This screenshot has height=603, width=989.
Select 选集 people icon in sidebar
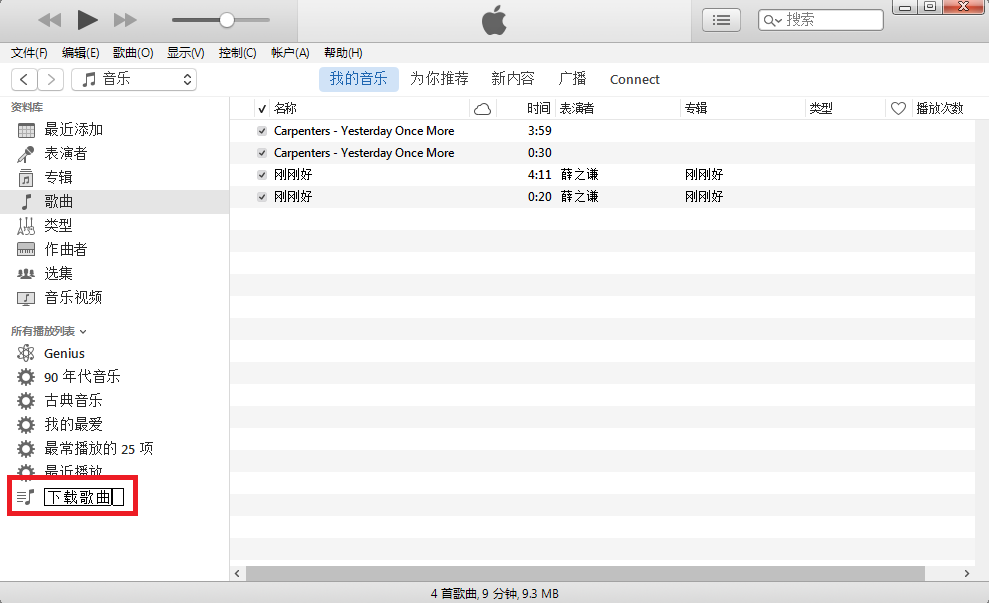(26, 274)
